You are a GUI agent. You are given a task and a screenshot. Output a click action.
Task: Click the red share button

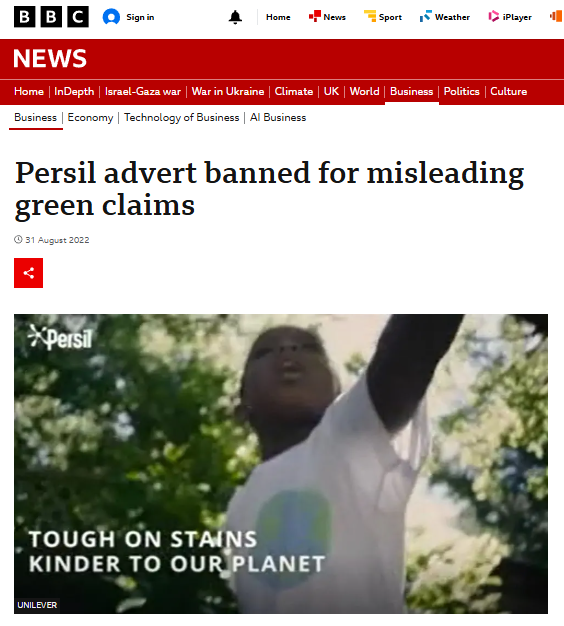pyautogui.click(x=28, y=273)
